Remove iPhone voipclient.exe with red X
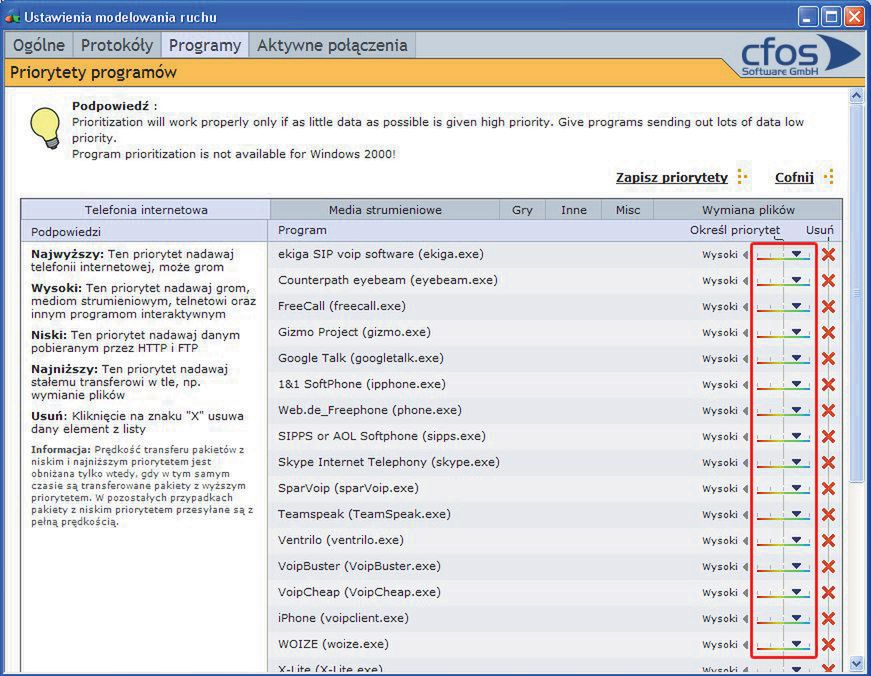This screenshot has height=676, width=871. point(828,619)
